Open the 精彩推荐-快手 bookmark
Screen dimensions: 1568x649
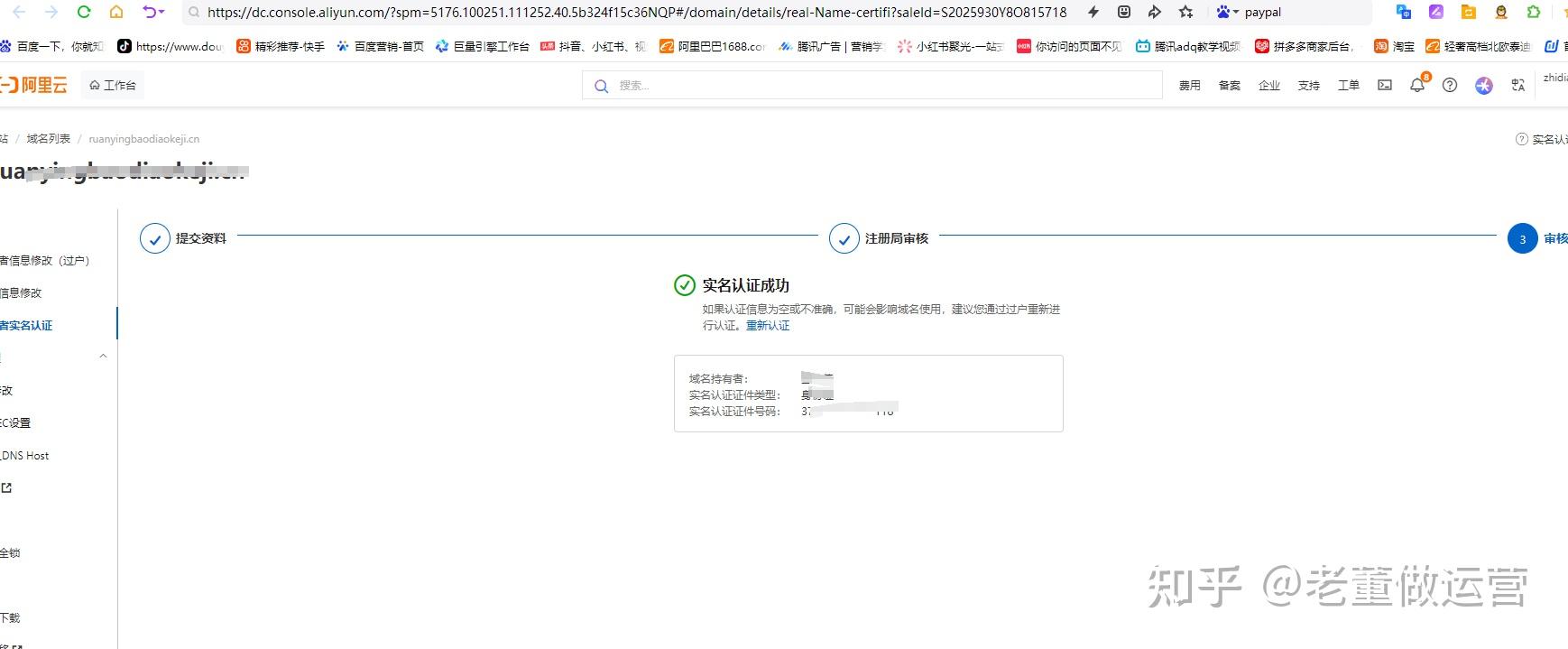click(281, 46)
